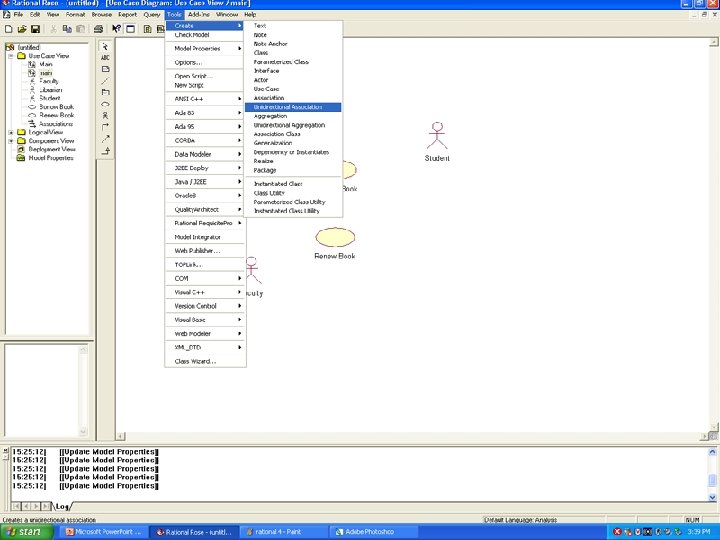Click the diagram horizontal scrollbar left arrow

pos(120,436)
